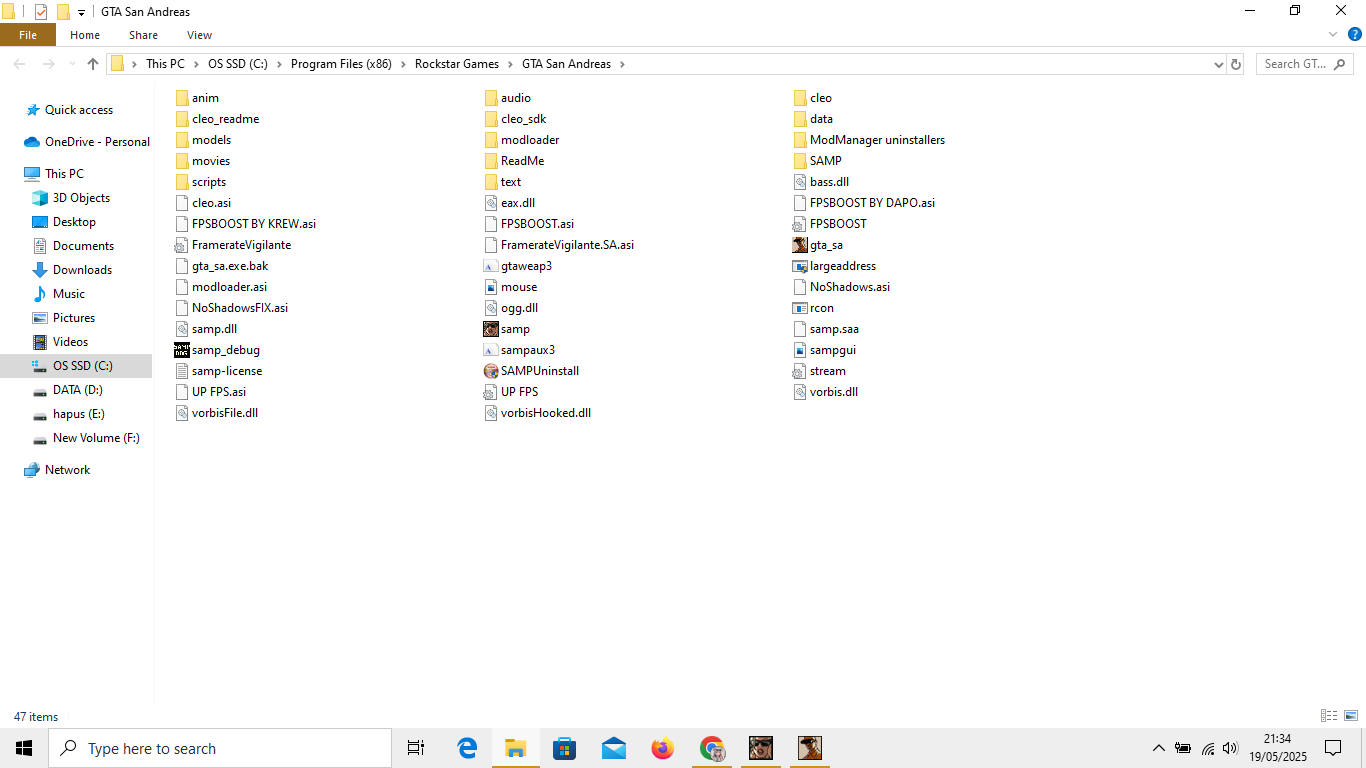Expand breadcrumb chevron after This PC
This screenshot has height=768, width=1366.
tap(196, 64)
